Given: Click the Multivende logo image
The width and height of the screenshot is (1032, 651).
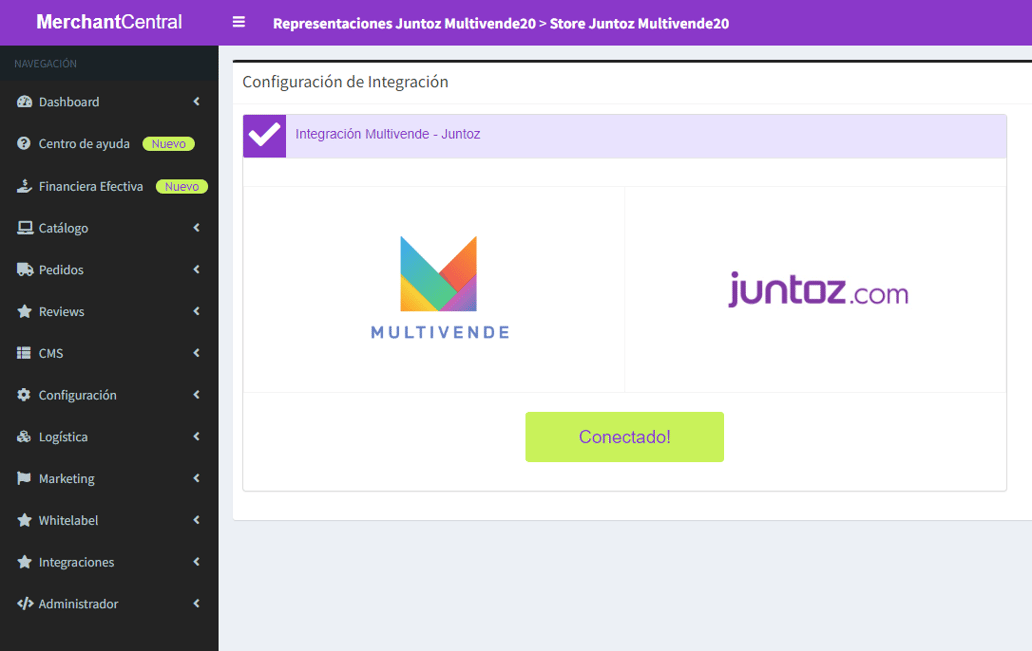Looking at the screenshot, I should tap(440, 288).
